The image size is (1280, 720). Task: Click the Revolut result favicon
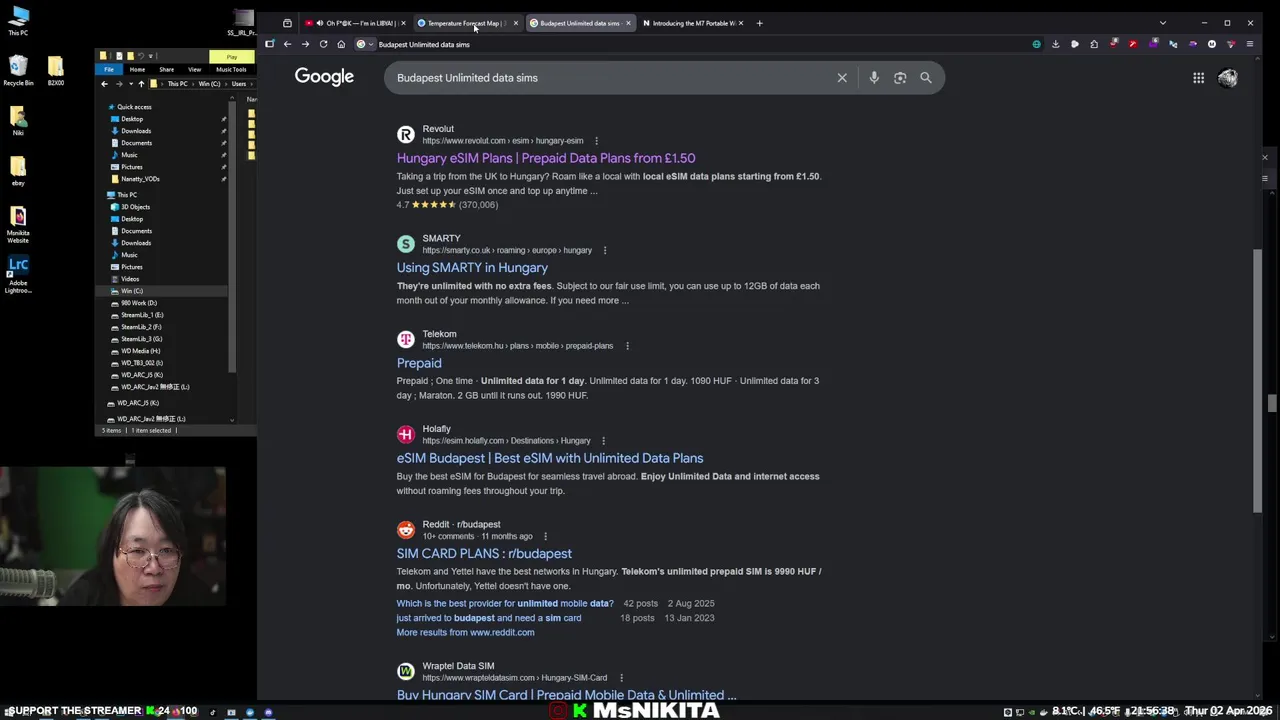[x=405, y=135]
